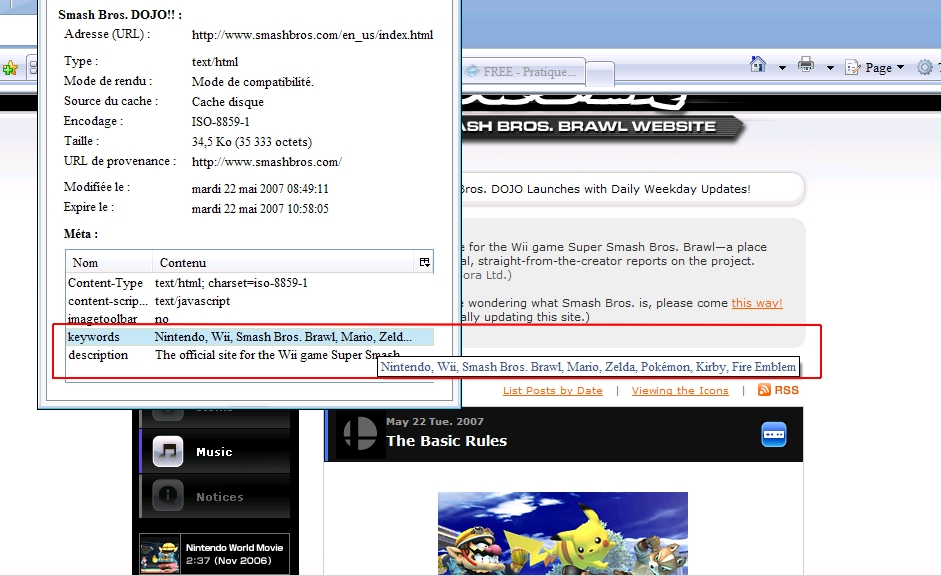
Task: Select the Content-Type meta row
Action: click(250, 283)
